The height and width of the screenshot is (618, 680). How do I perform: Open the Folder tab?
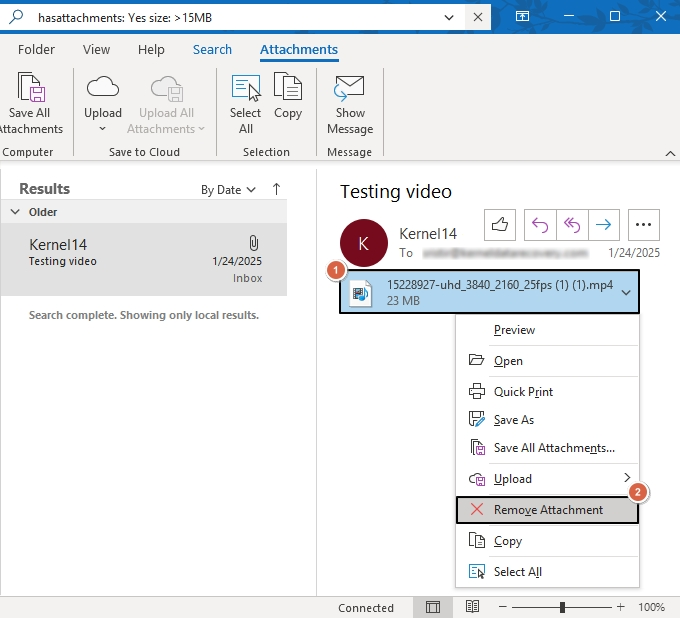(36, 49)
